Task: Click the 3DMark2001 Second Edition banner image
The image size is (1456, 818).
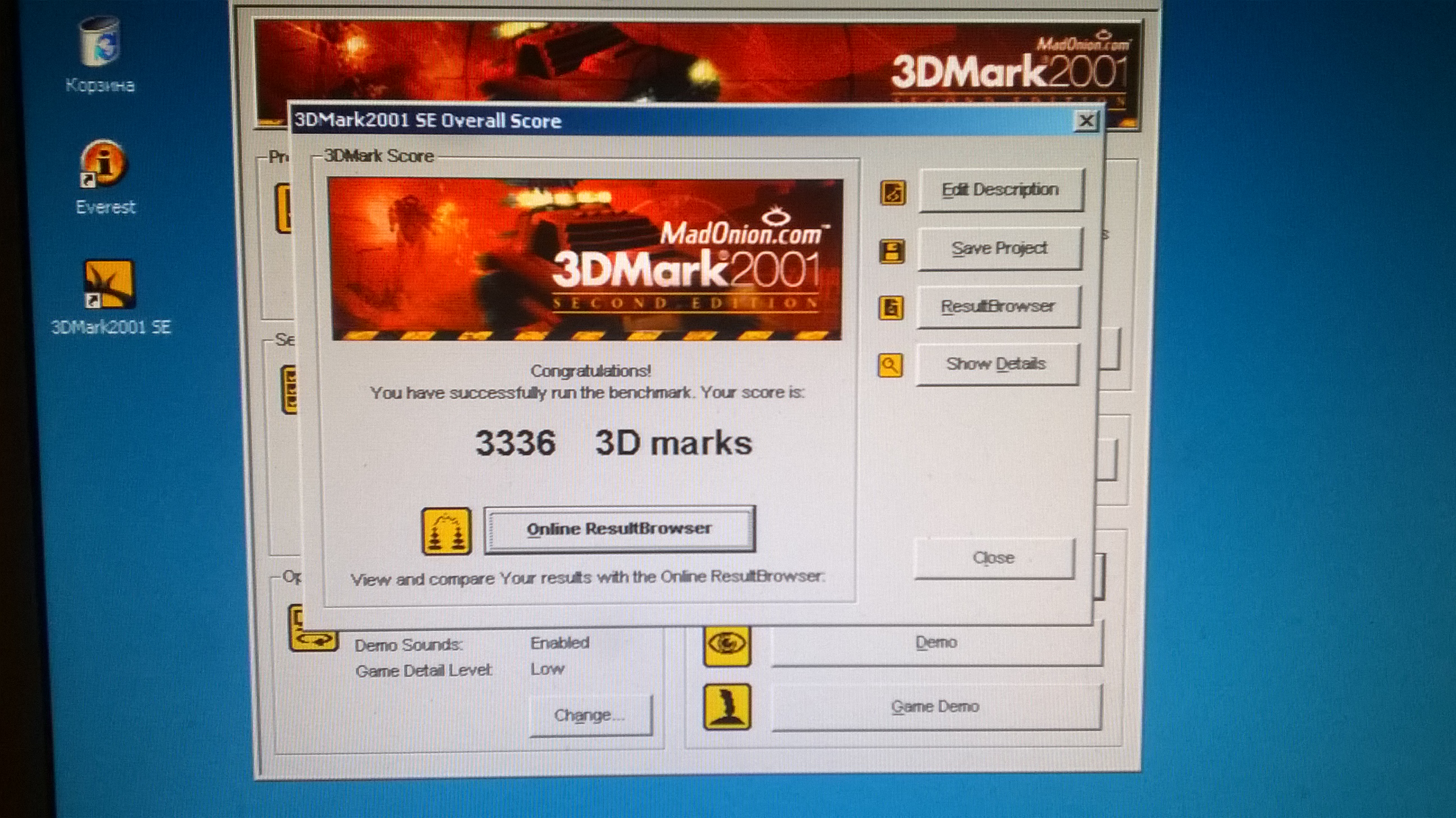Action: pyautogui.click(x=586, y=260)
